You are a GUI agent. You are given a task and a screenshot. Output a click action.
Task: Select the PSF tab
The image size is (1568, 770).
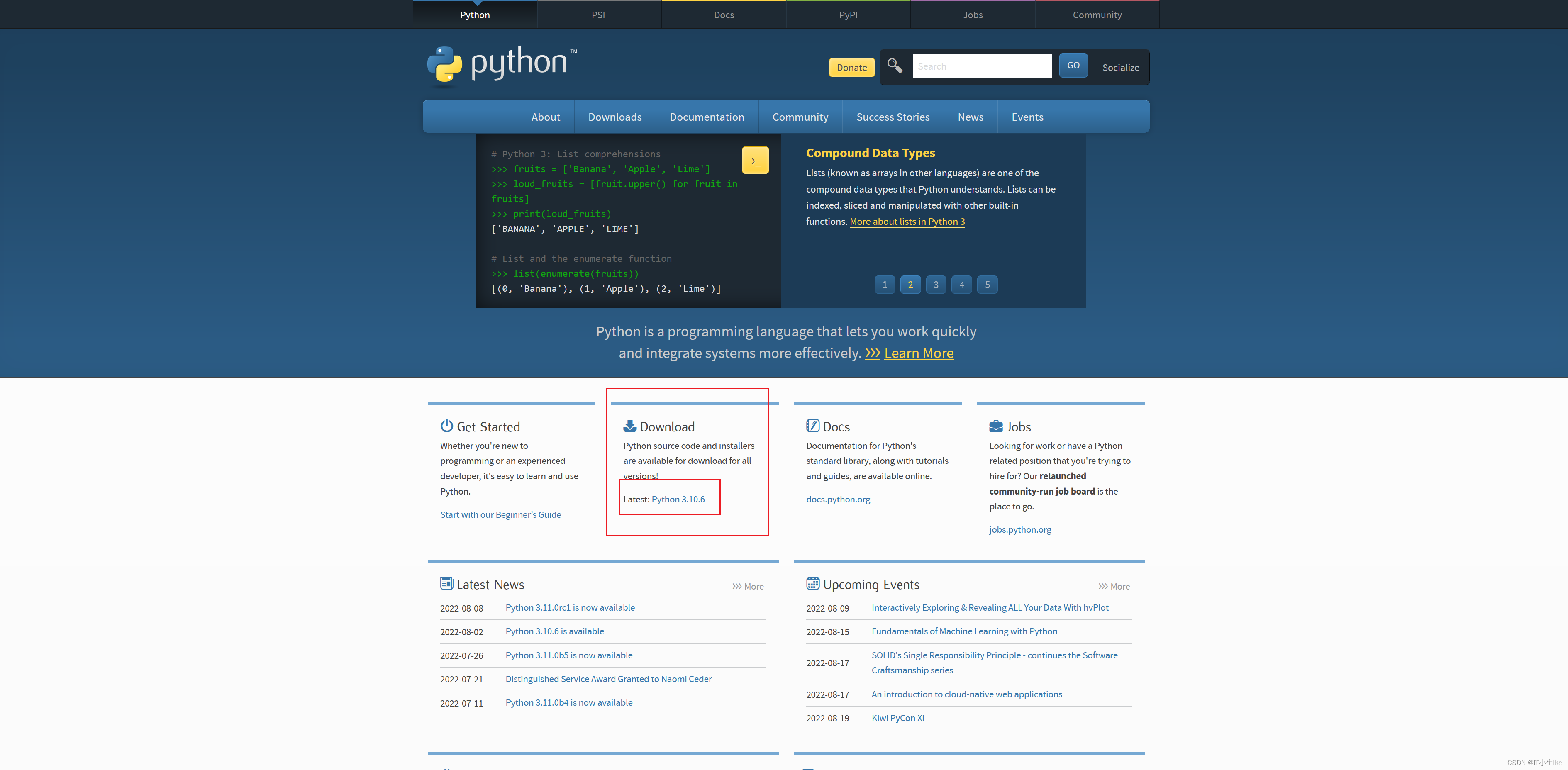coord(599,14)
